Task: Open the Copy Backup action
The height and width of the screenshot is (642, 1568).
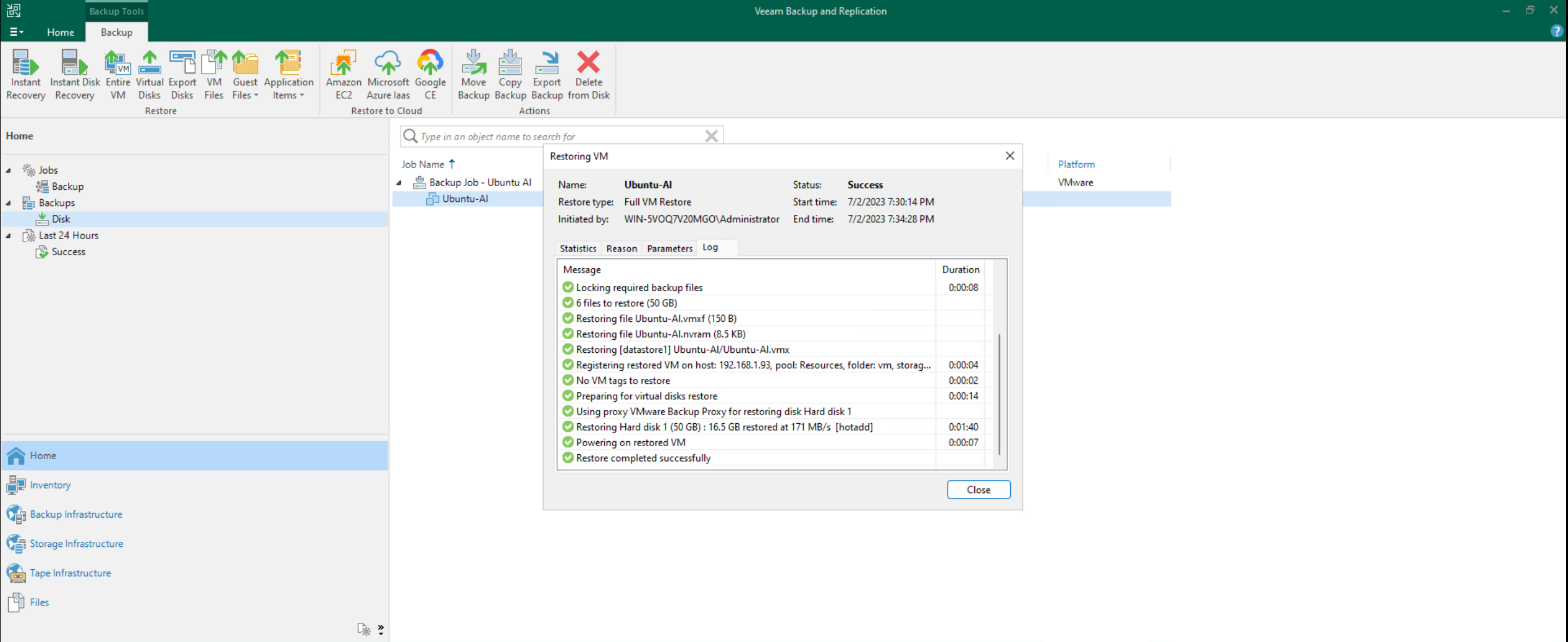Action: [510, 75]
